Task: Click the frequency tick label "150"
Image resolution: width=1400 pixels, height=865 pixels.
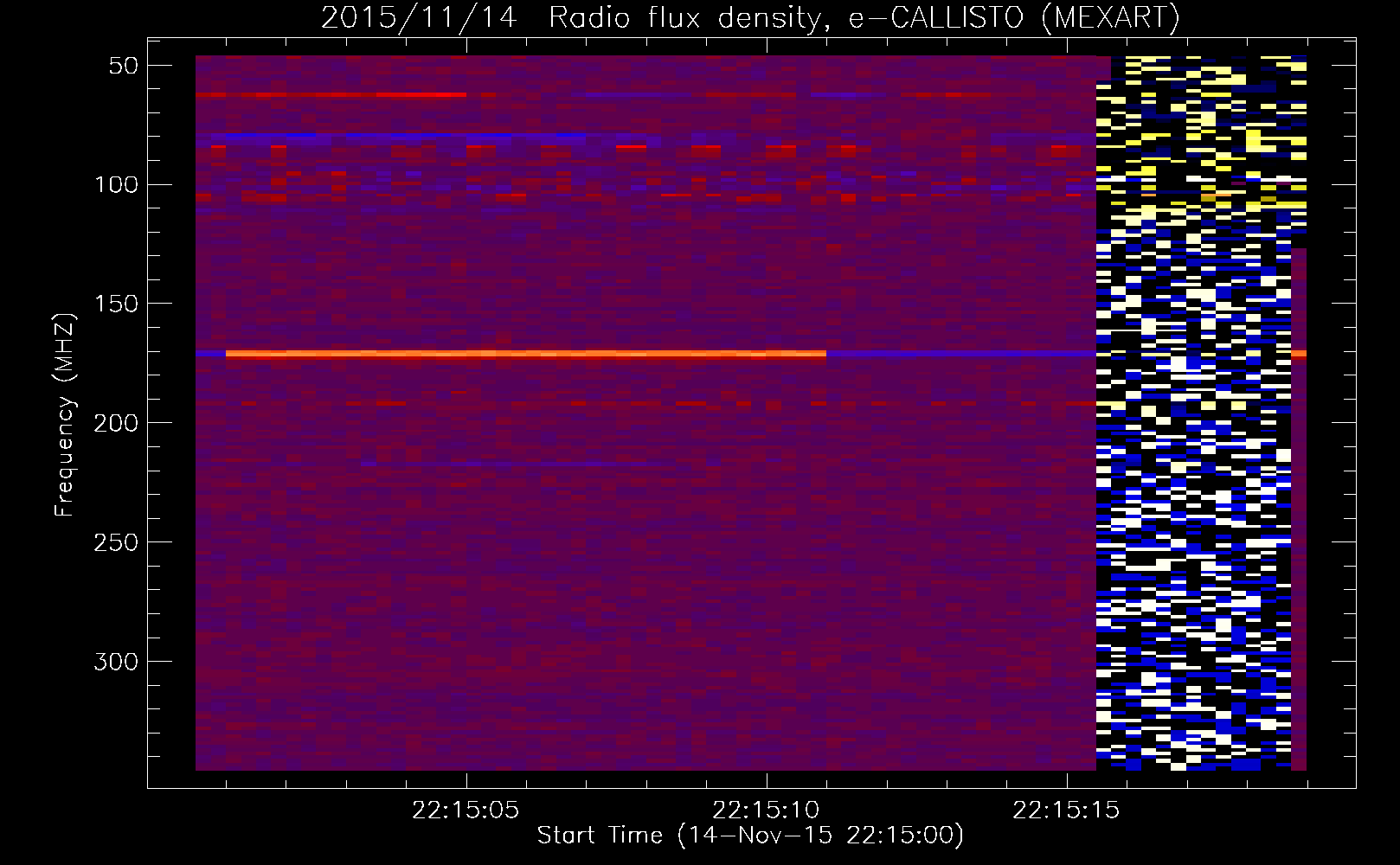Action: (x=117, y=304)
